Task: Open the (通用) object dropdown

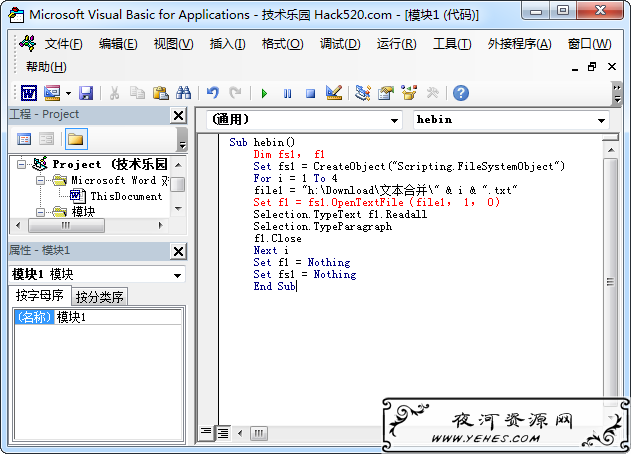Action: [394, 120]
